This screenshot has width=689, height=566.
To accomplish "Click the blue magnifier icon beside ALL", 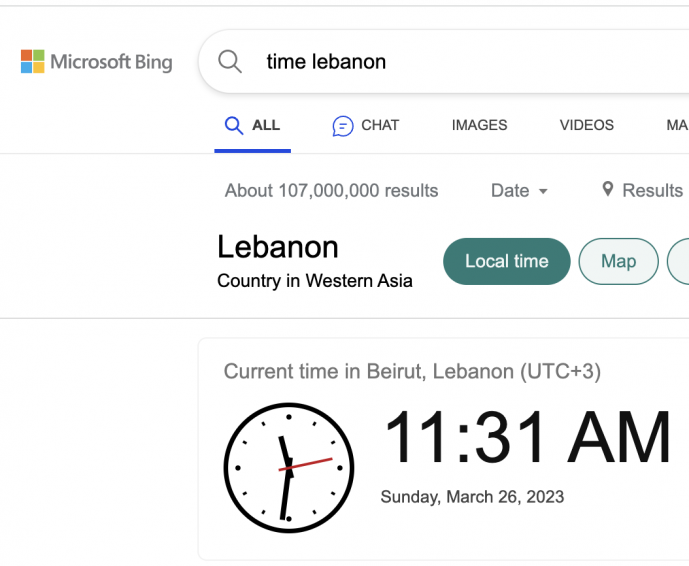I will coord(234,125).
